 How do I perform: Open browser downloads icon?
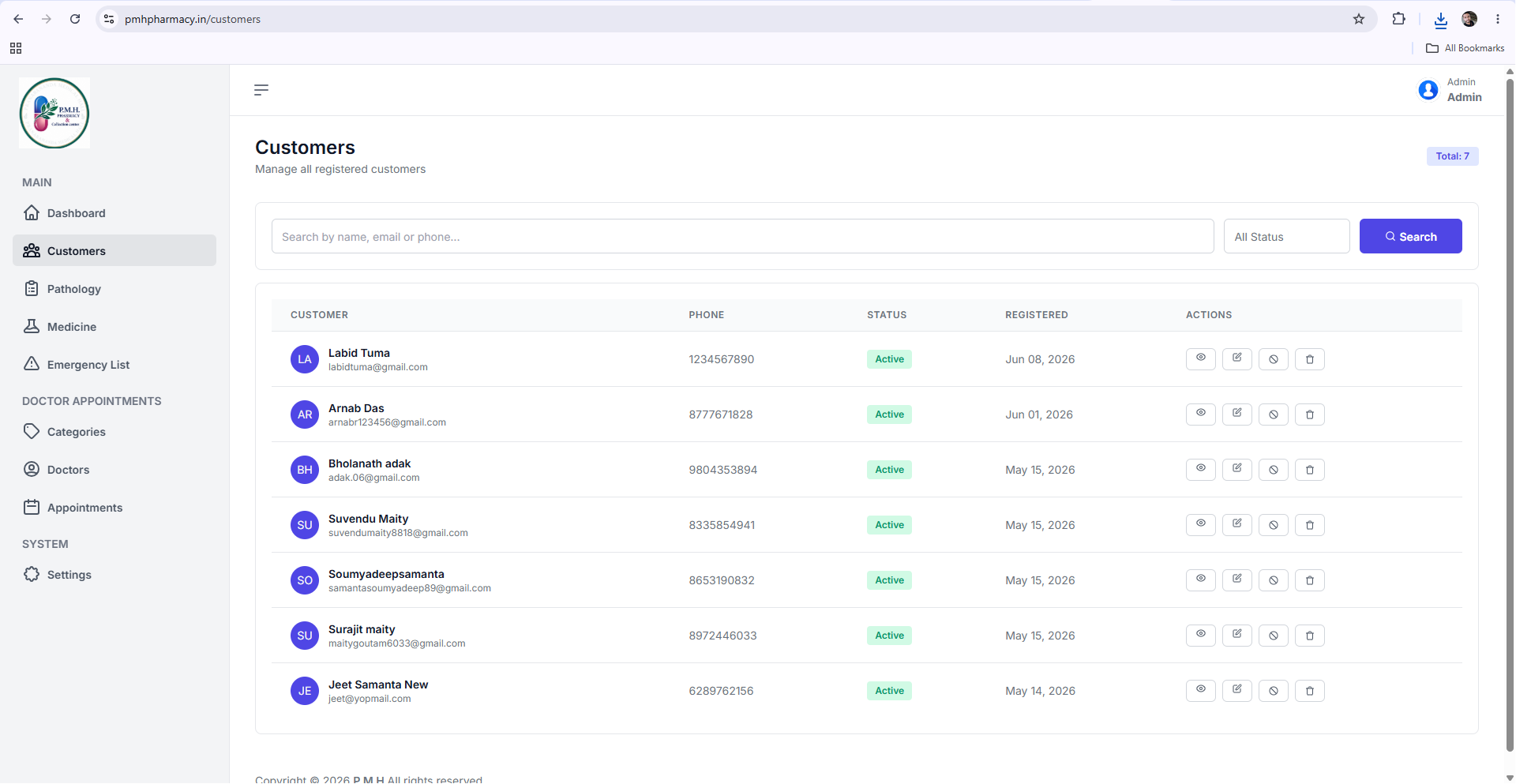tap(1441, 19)
